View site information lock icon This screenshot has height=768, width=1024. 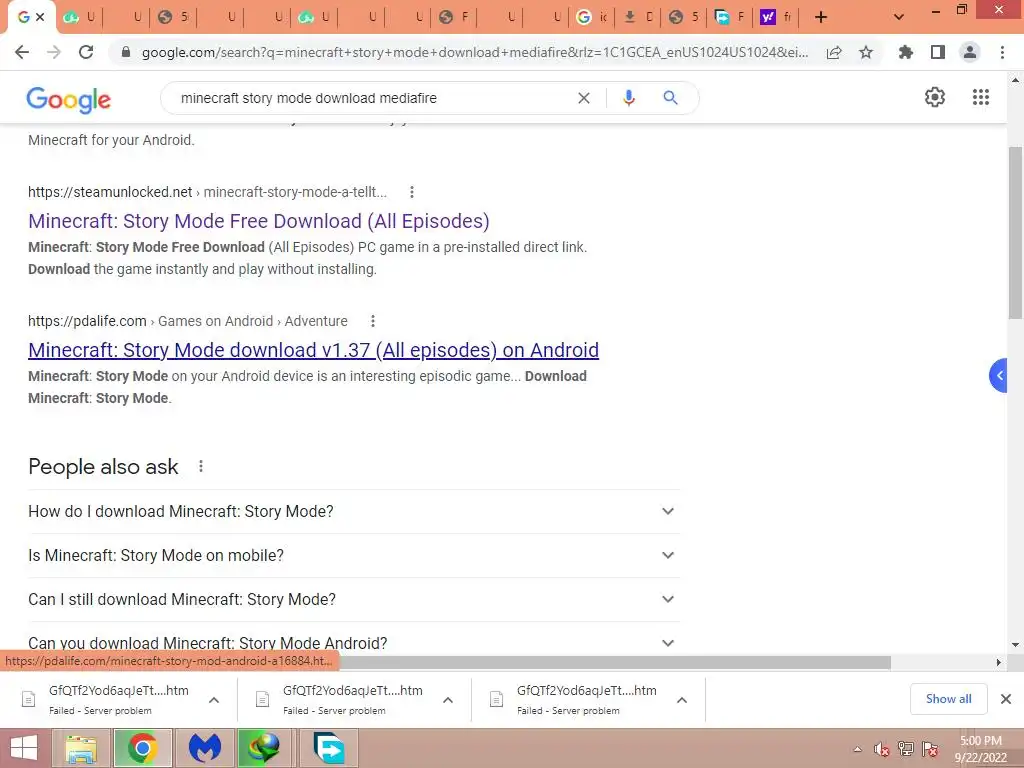click(x=126, y=52)
